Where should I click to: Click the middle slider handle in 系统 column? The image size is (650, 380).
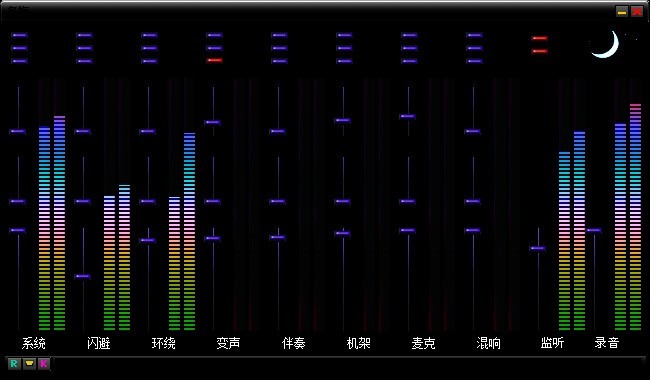[x=17, y=201]
